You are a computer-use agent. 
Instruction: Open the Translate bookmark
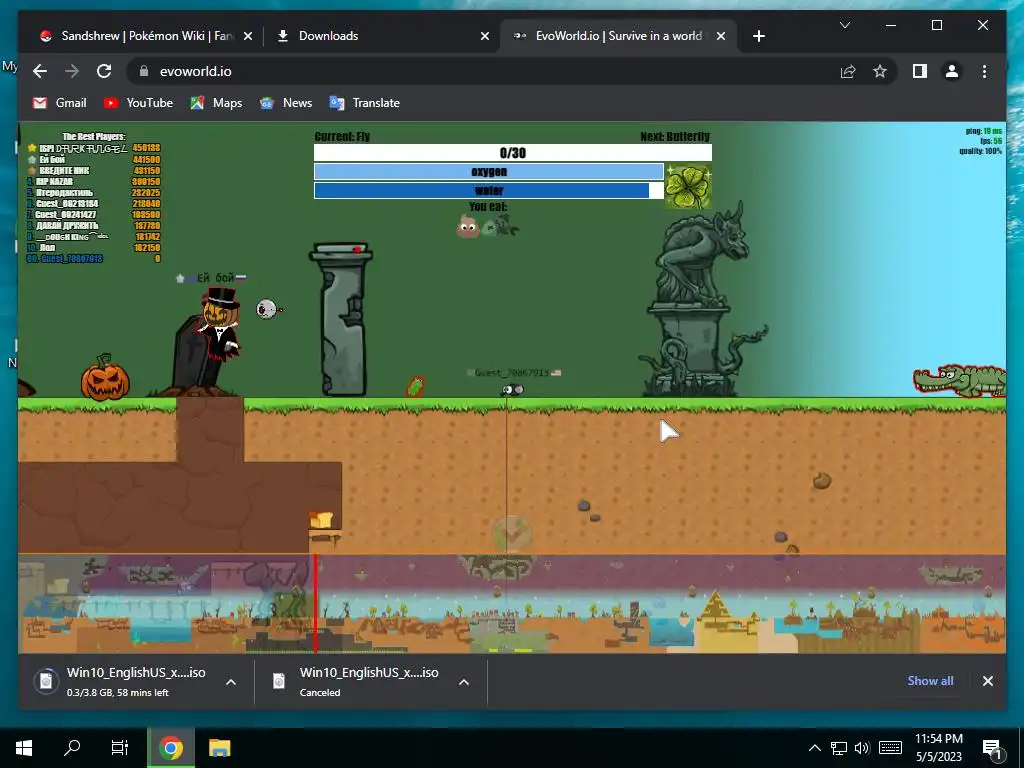click(364, 103)
